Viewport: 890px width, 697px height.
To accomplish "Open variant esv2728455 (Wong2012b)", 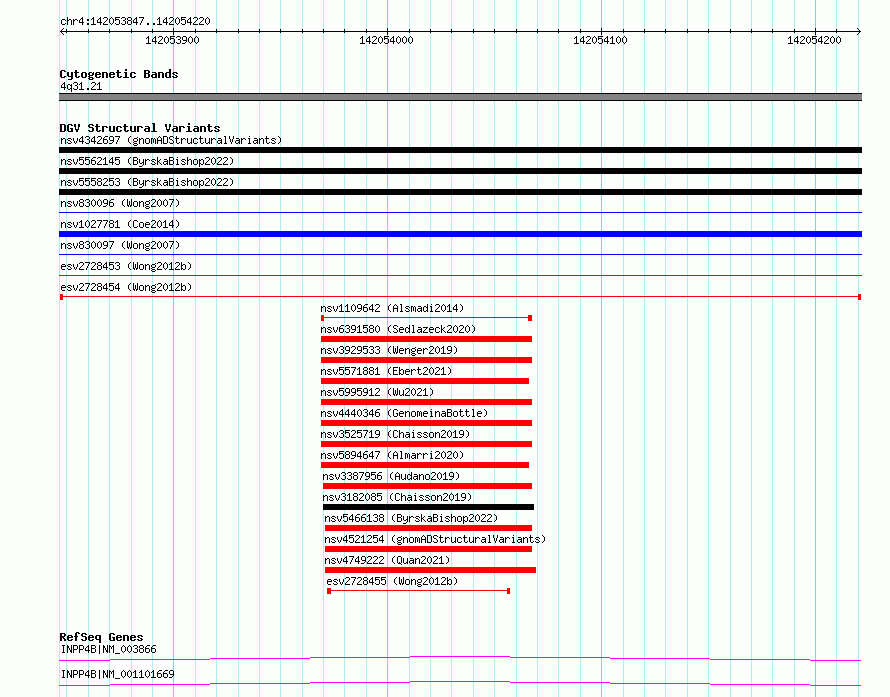I will [392, 581].
